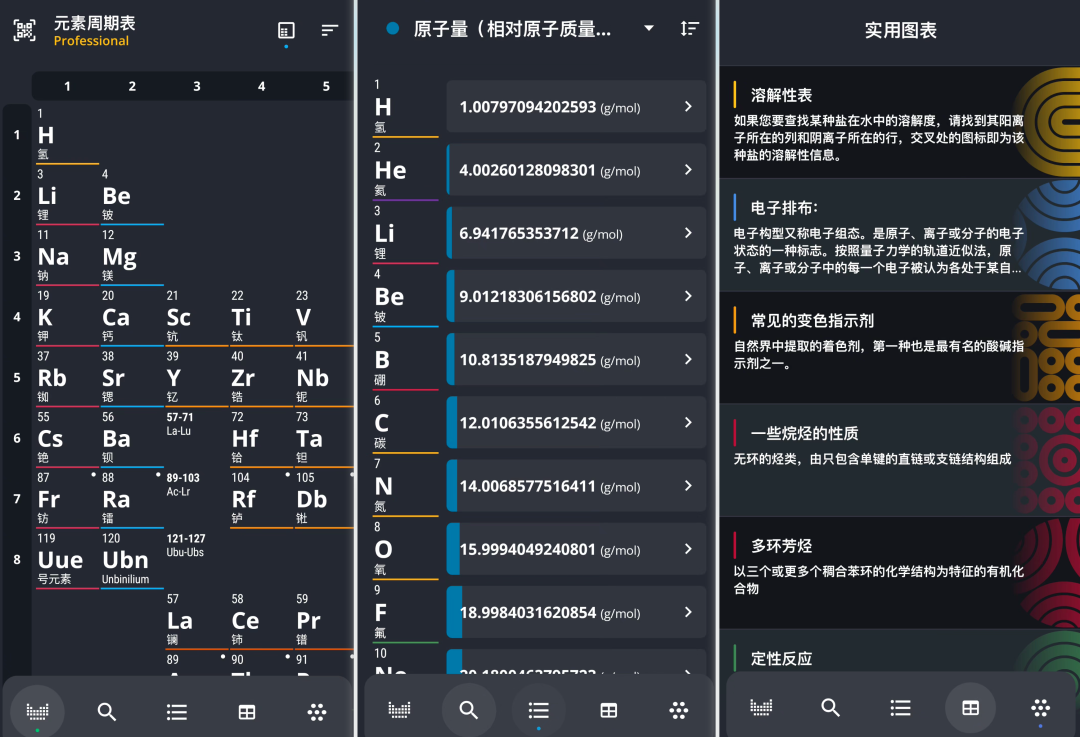This screenshot has width=1080, height=737.
Task: Tap tables icon in middle panel bottom bar
Action: tap(608, 709)
